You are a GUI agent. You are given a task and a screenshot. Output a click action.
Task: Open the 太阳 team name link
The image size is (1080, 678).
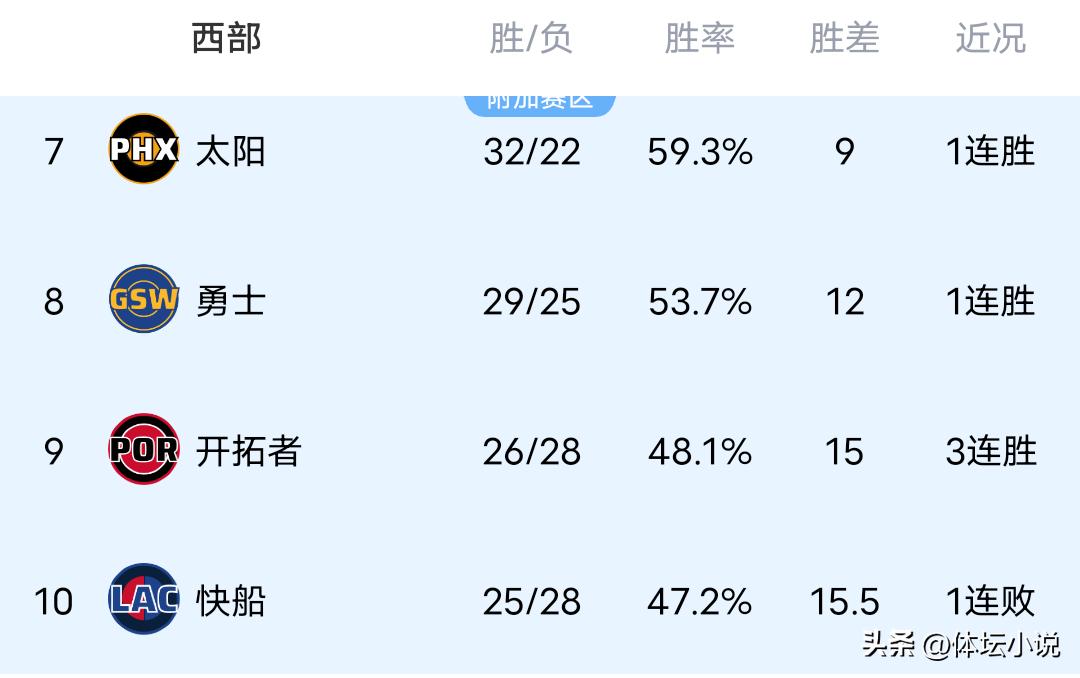[x=231, y=152]
